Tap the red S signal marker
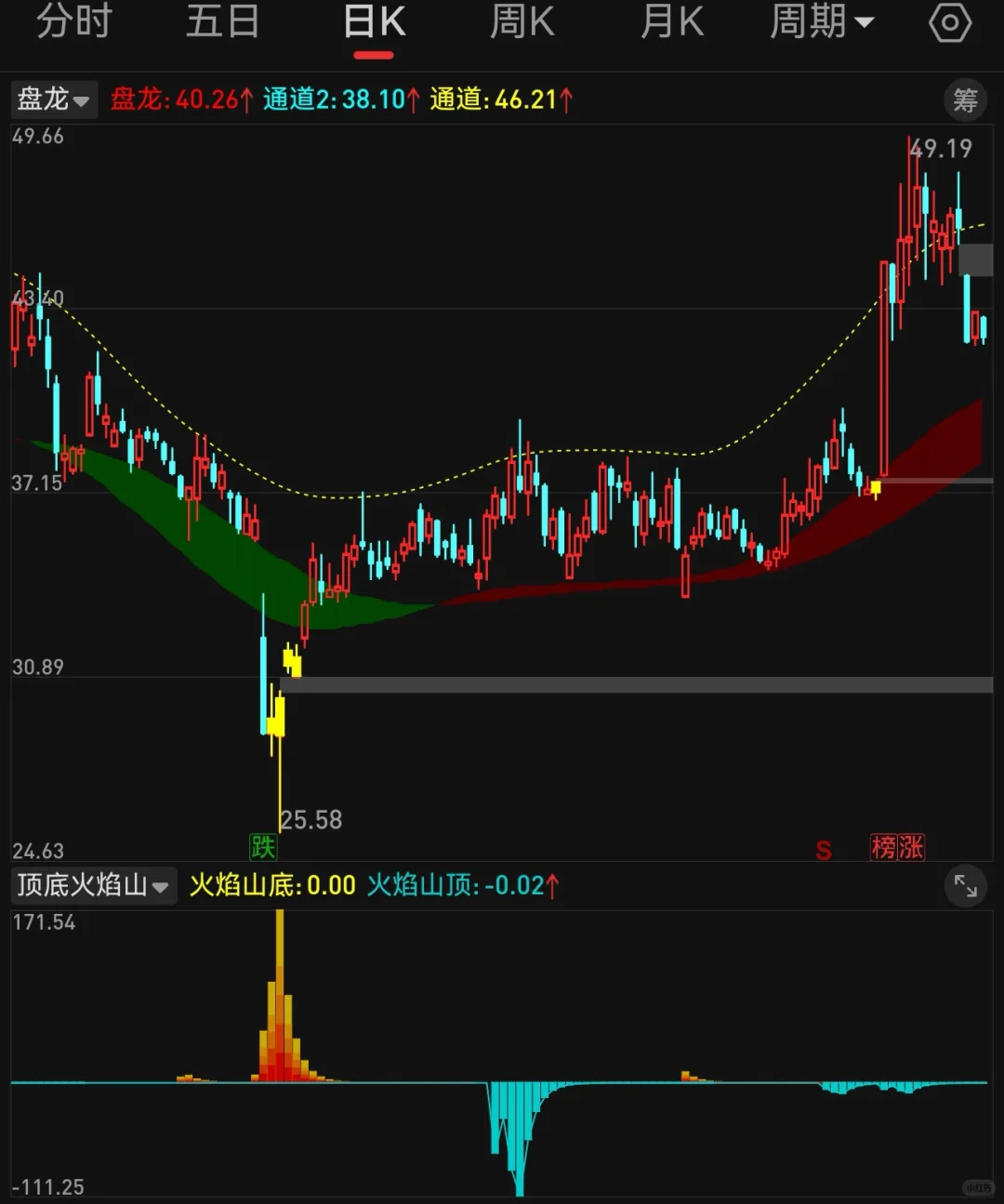Viewport: 1004px width, 1204px height. pos(824,850)
